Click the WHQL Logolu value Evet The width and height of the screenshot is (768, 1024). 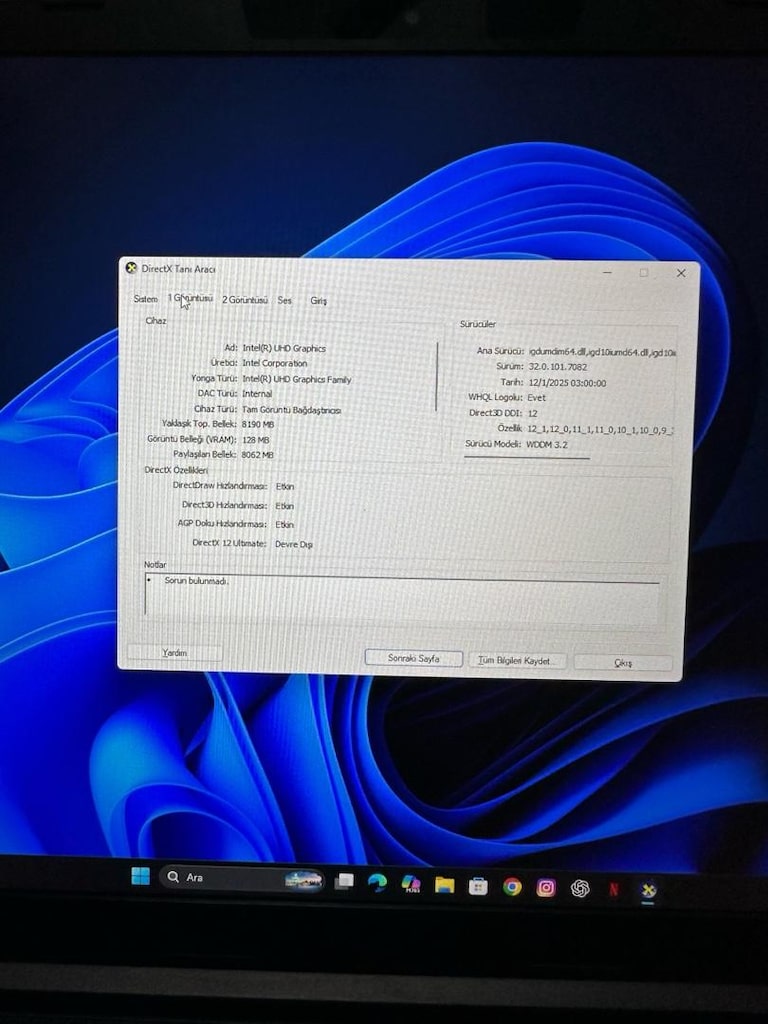pos(536,397)
